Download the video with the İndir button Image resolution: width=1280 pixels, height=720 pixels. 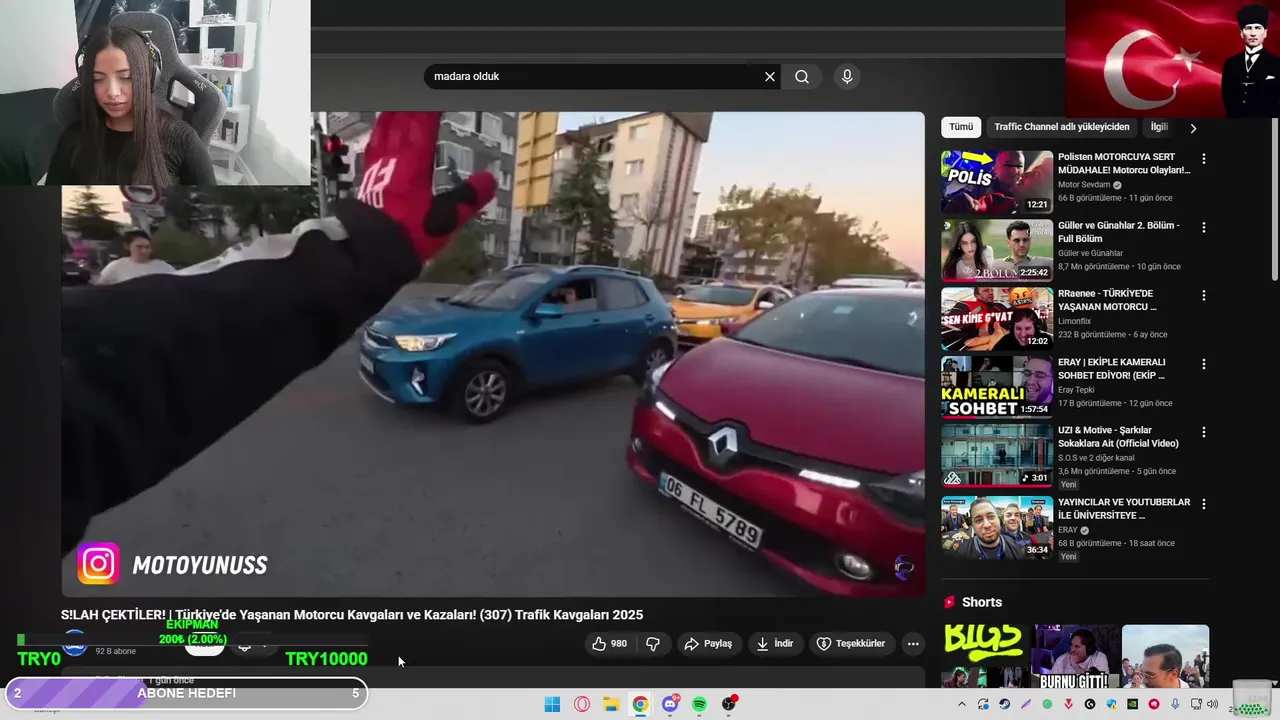tap(775, 644)
